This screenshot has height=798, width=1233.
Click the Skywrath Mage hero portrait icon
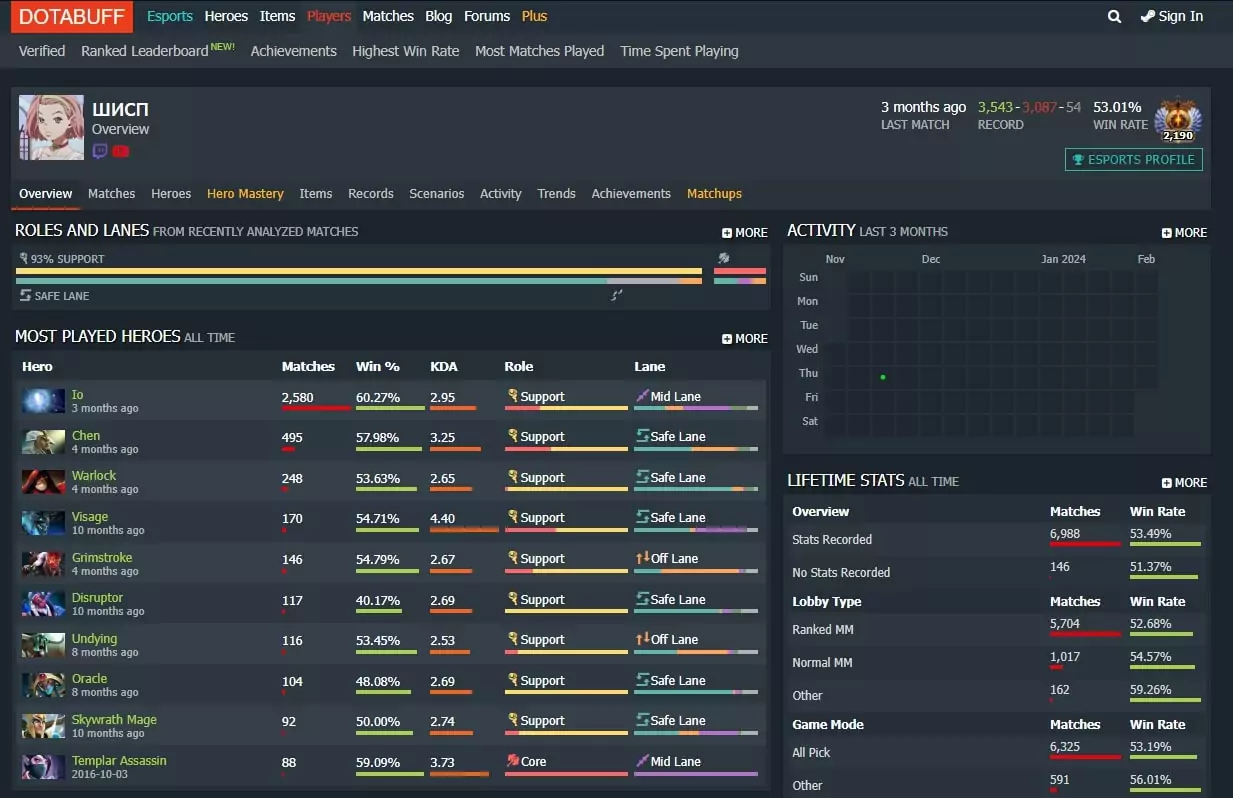(44, 726)
